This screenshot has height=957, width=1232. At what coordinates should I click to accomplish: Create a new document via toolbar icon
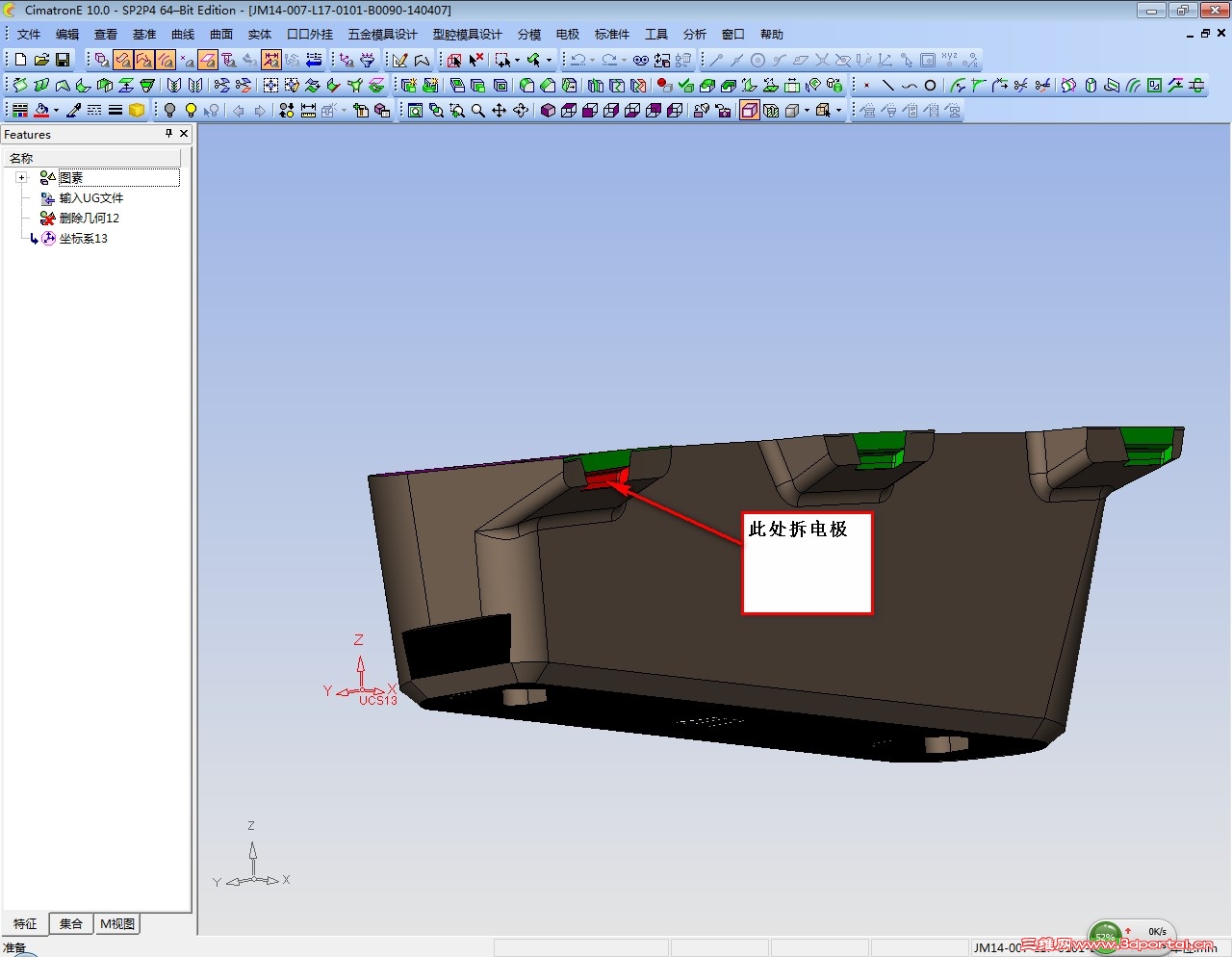tap(20, 60)
